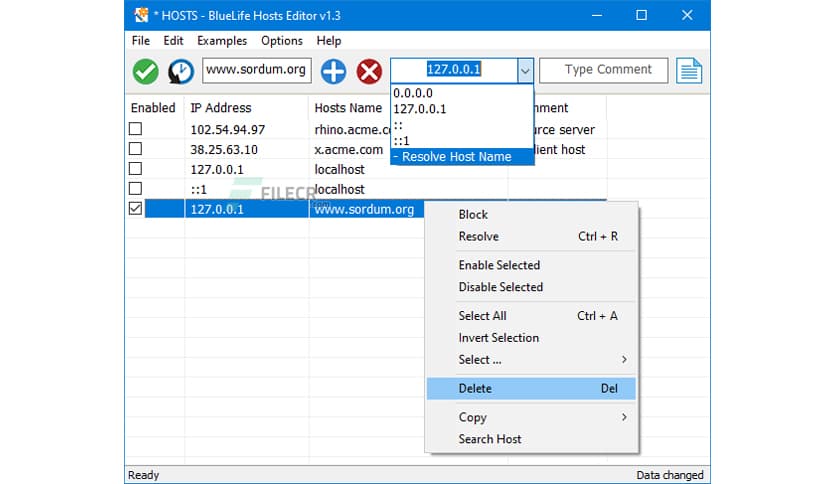Choose 127.0.0.1 from the IP dropdown list

coord(462,109)
